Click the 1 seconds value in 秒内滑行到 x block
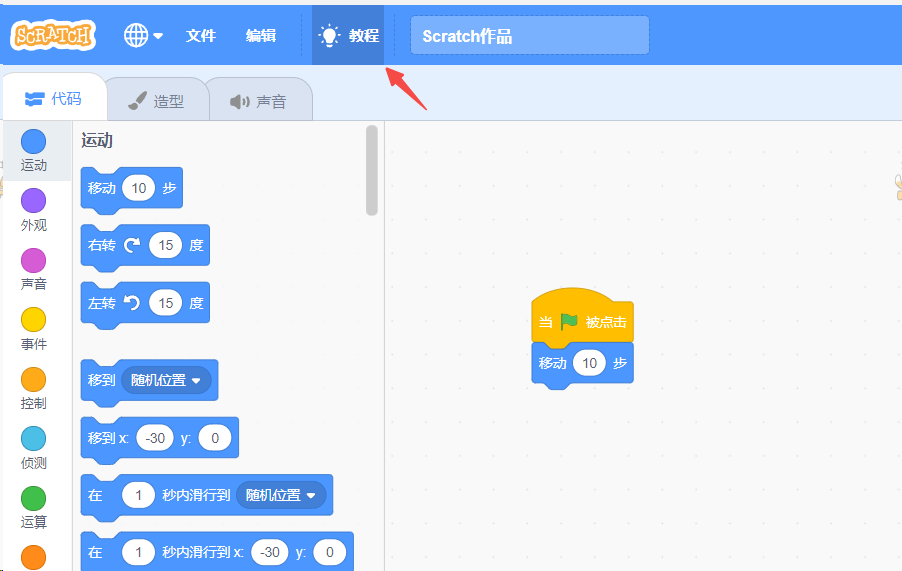The height and width of the screenshot is (571, 902). 139,552
